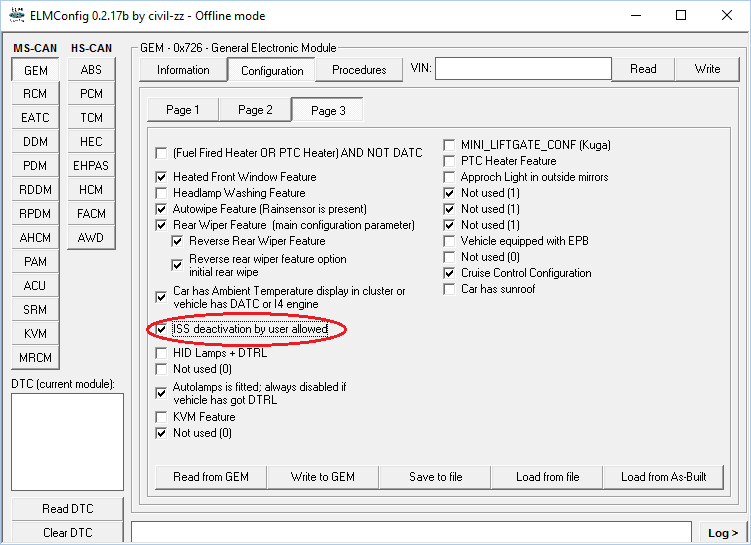Uncheck Cruise Control Configuration
This screenshot has height=545, width=751.
(x=450, y=273)
